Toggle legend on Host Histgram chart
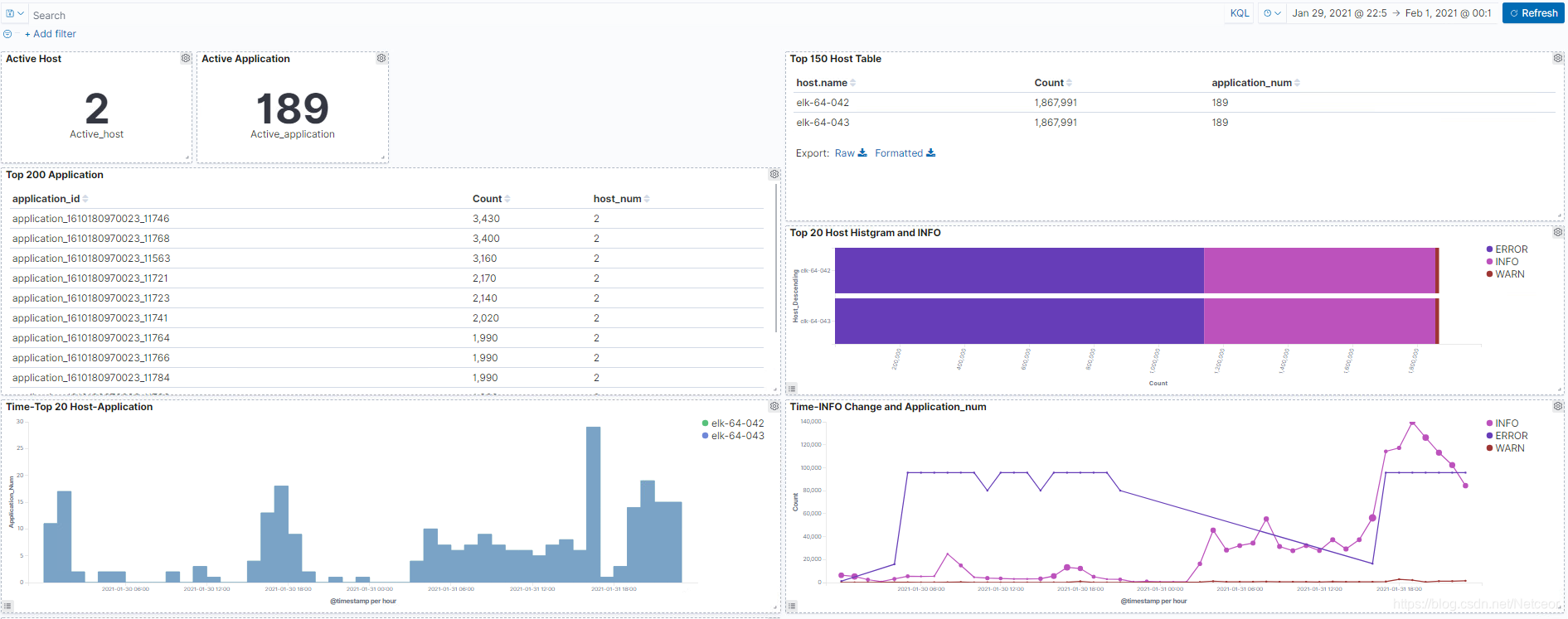Viewport: 1568px width, 619px height. [792, 388]
